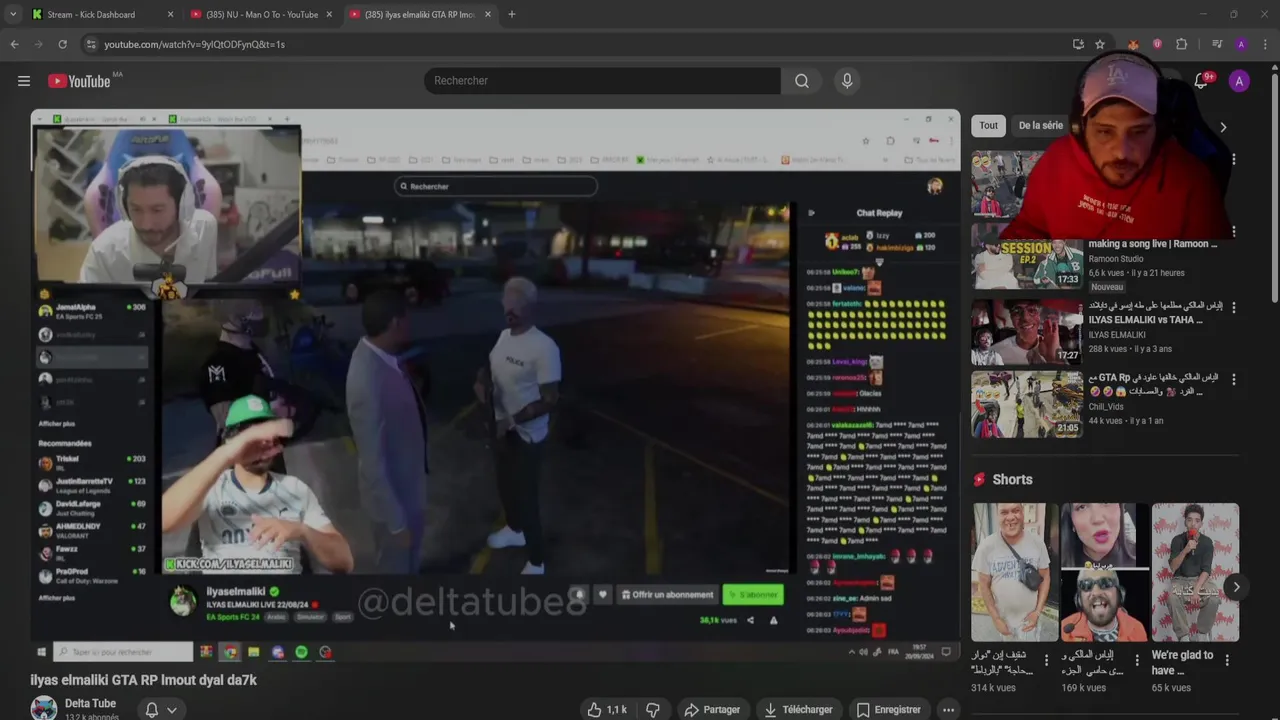Click the Nouveau badge
1280x720 pixels.
[1107, 287]
